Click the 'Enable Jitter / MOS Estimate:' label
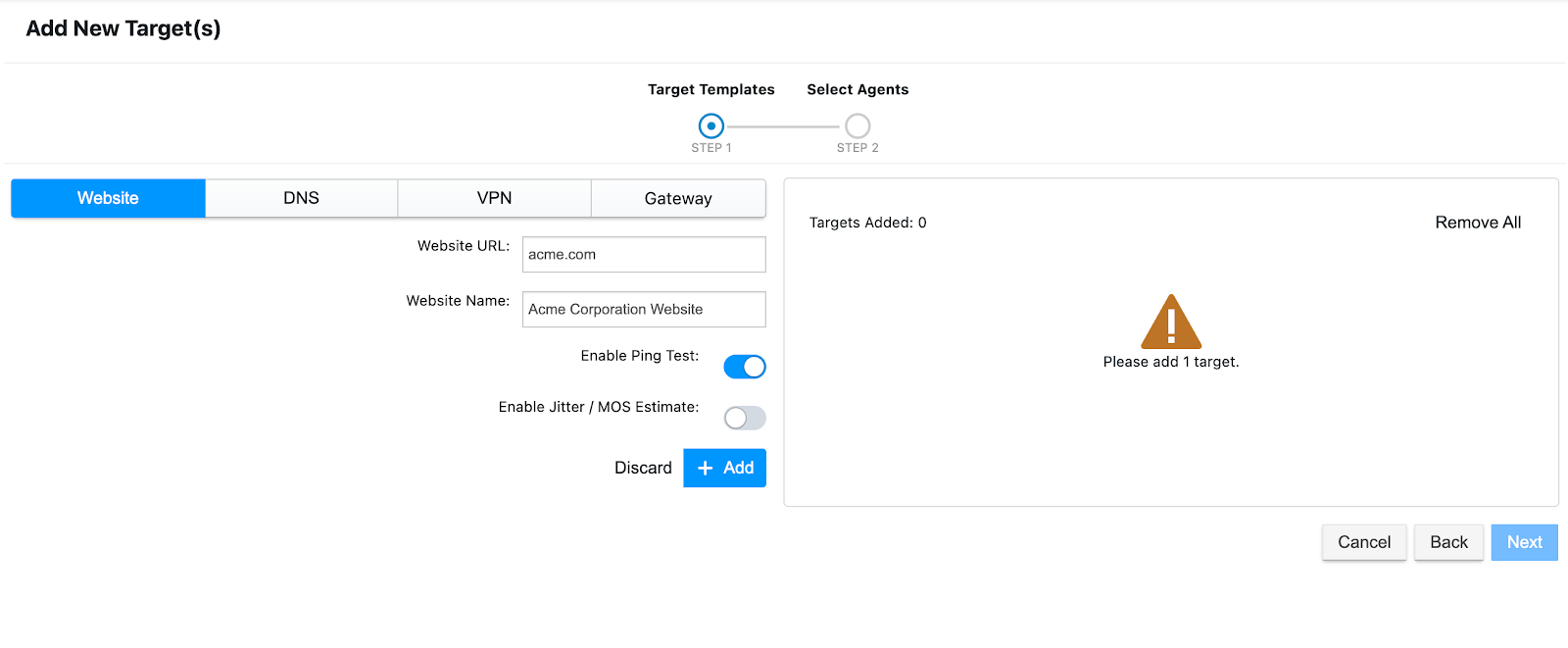1568x648 pixels. pyautogui.click(x=599, y=407)
